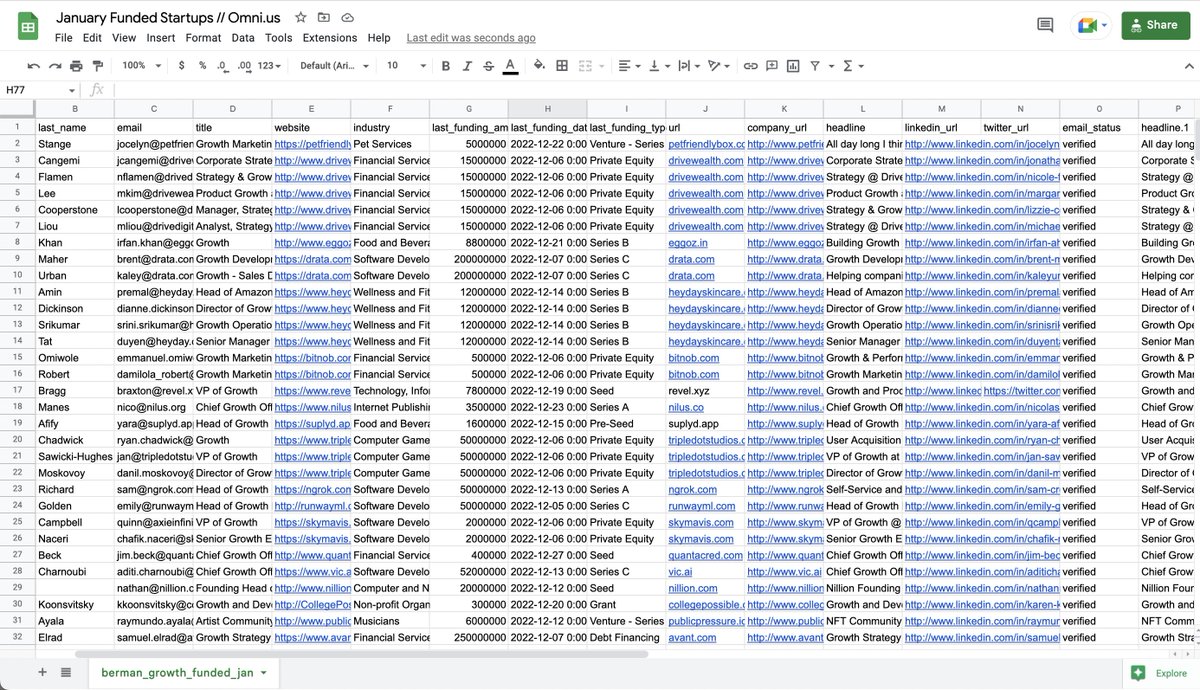This screenshot has height=690, width=1200.
Task: Click the merge cells icon
Action: point(585,65)
